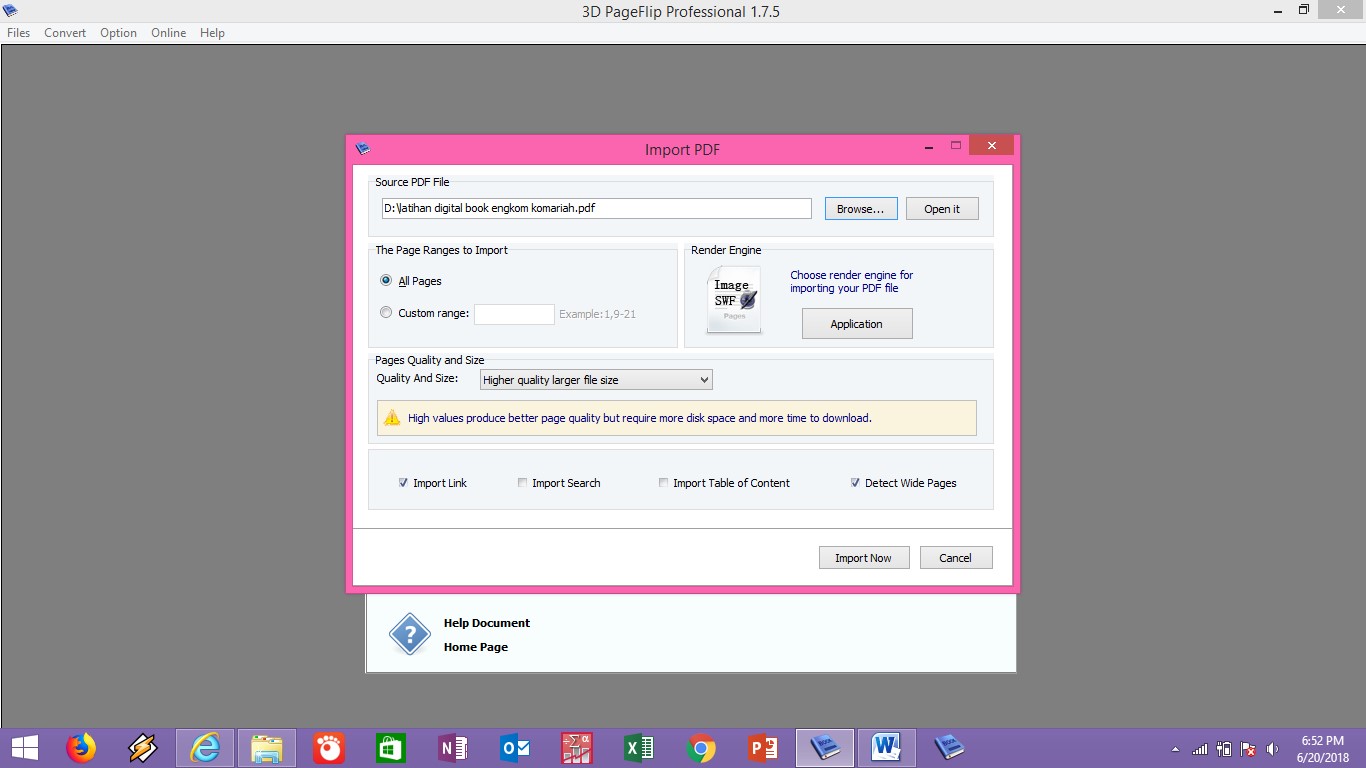The width and height of the screenshot is (1366, 768).
Task: Launch Firefox from the taskbar
Action: 81,748
